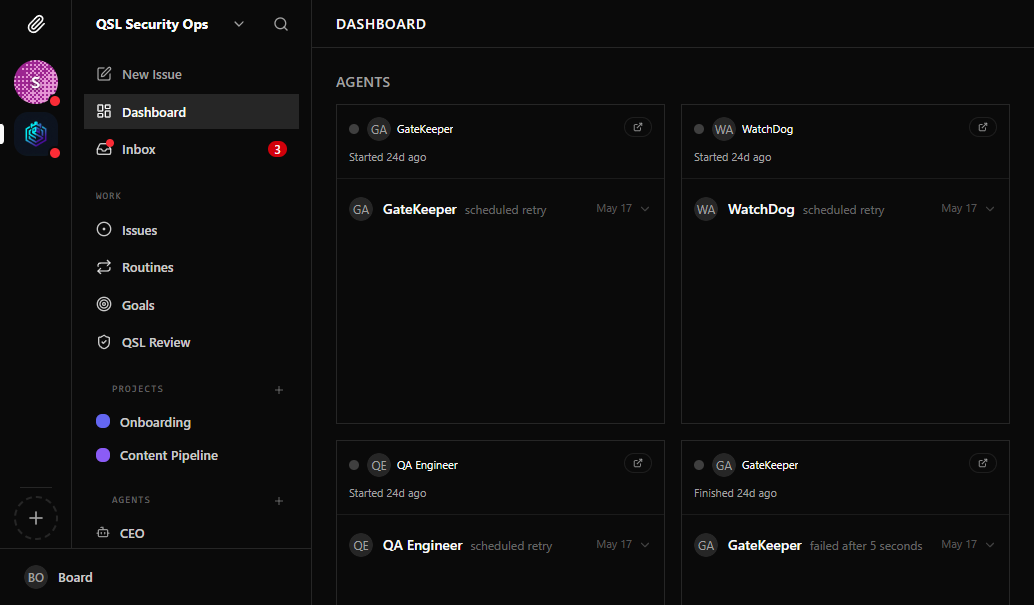Click the Onboarding project color dot
Screen dimensions: 1034x605
pos(103,422)
